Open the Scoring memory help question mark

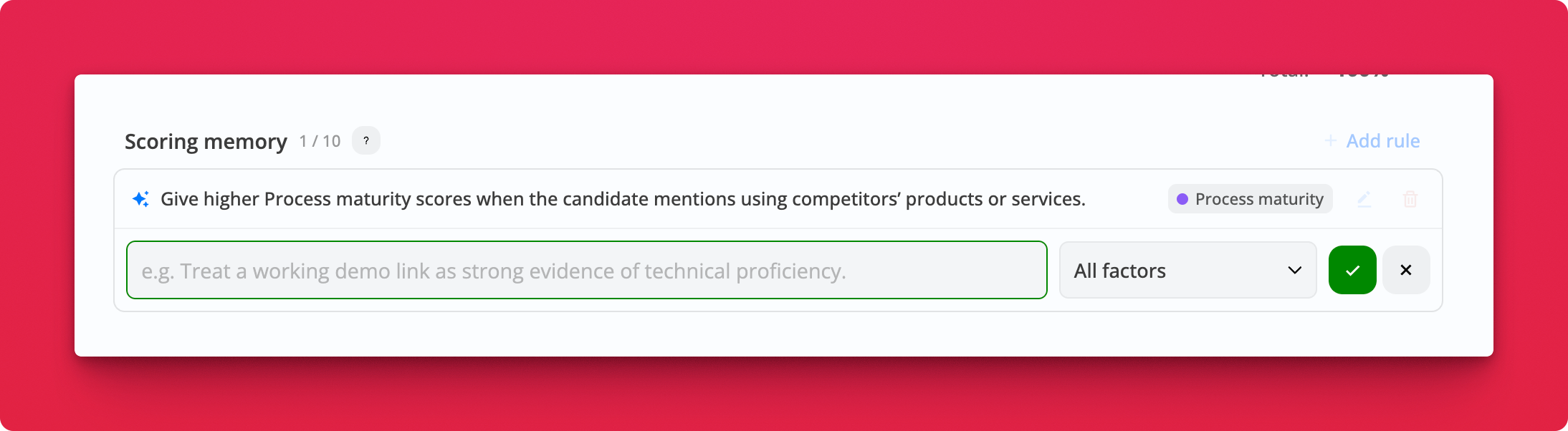[x=365, y=140]
